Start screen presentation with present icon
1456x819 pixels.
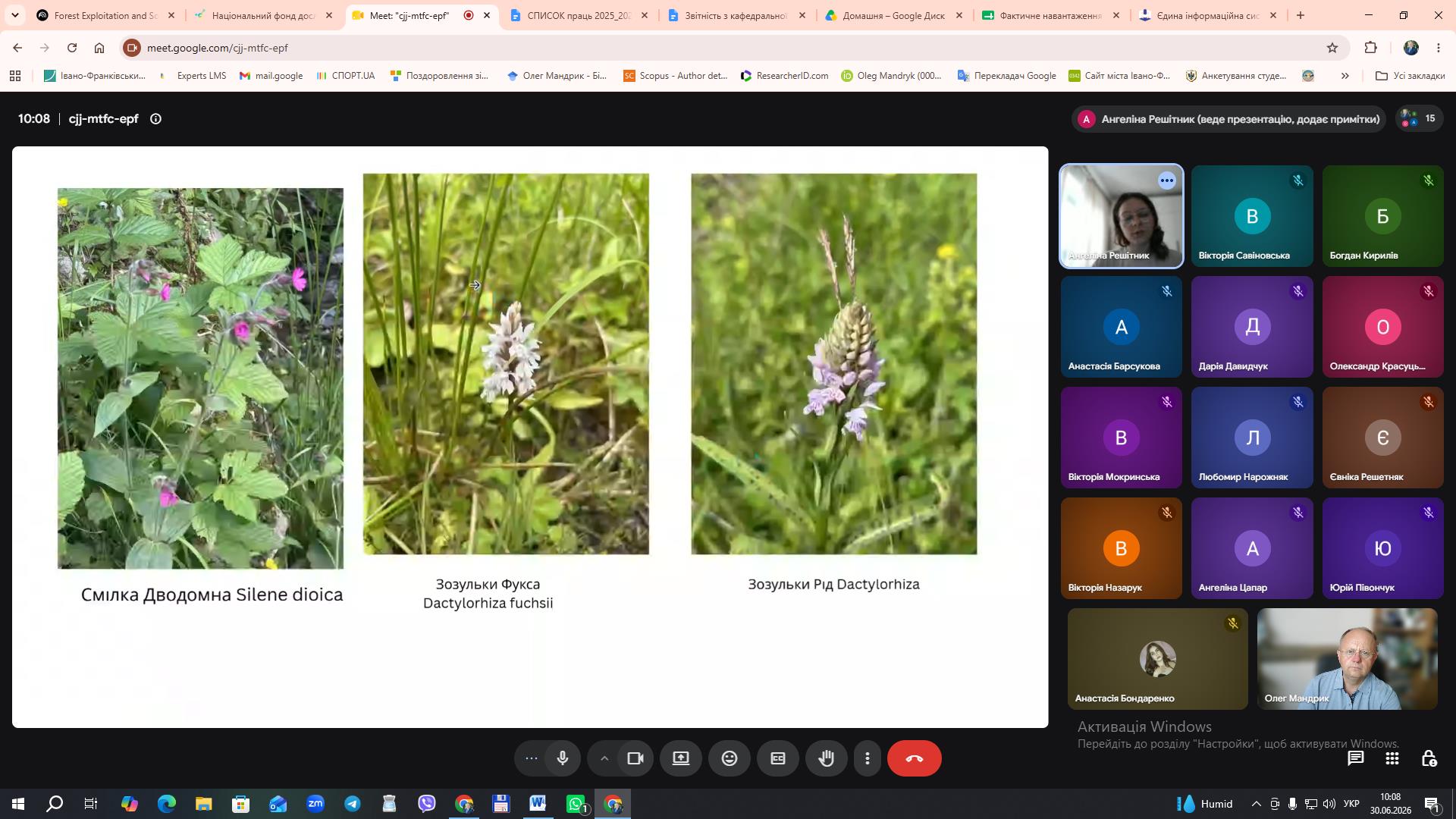[x=681, y=758]
